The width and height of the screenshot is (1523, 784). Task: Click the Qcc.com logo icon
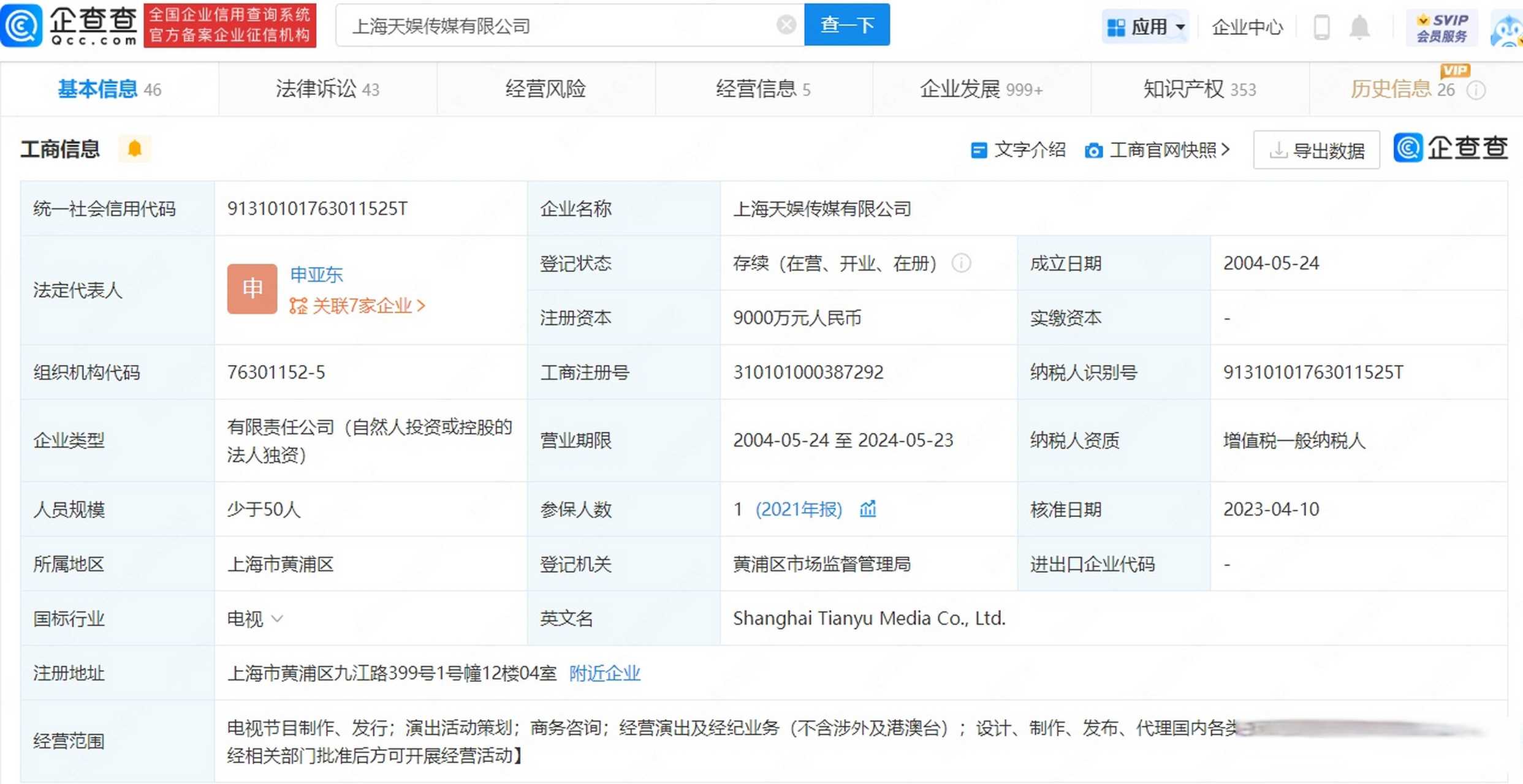(x=22, y=25)
